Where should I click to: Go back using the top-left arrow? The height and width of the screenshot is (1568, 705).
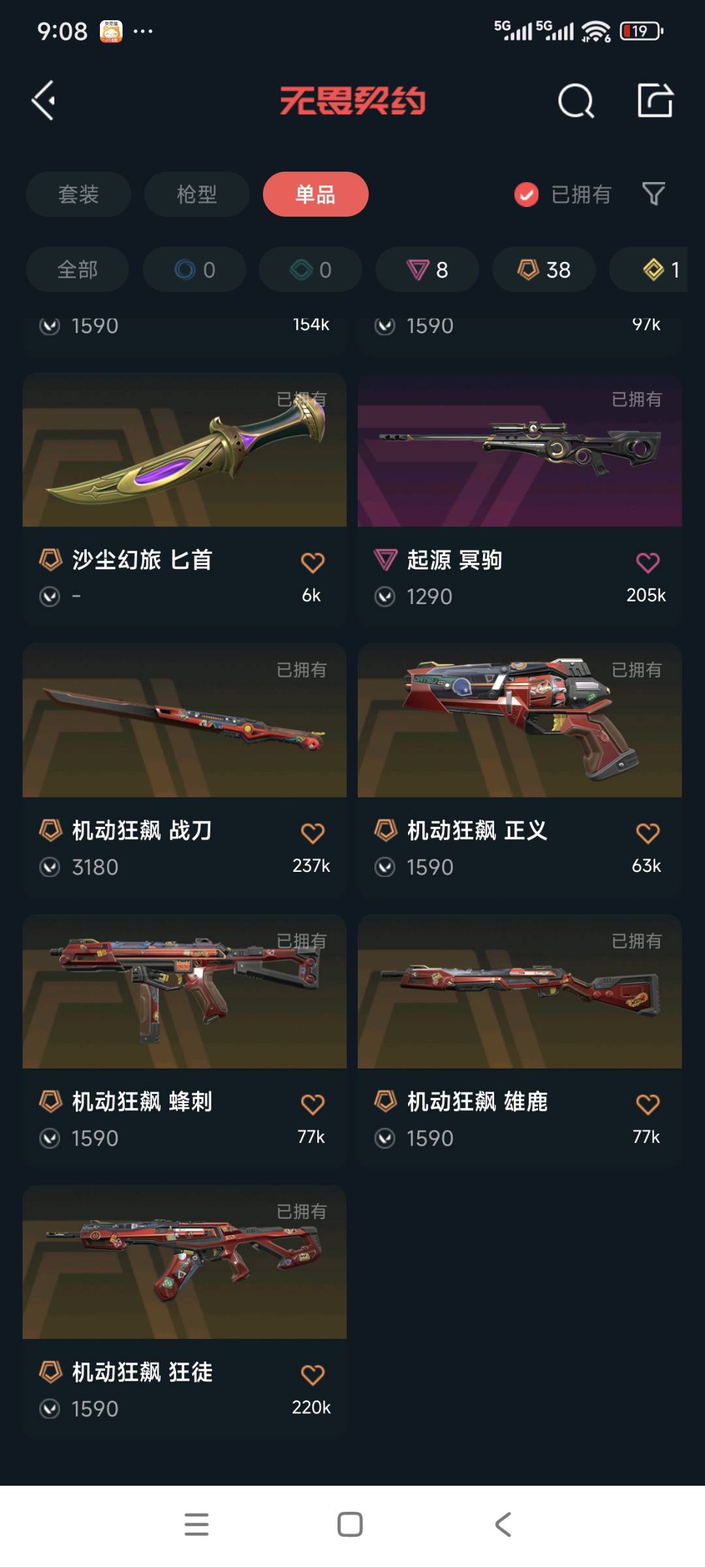click(44, 101)
